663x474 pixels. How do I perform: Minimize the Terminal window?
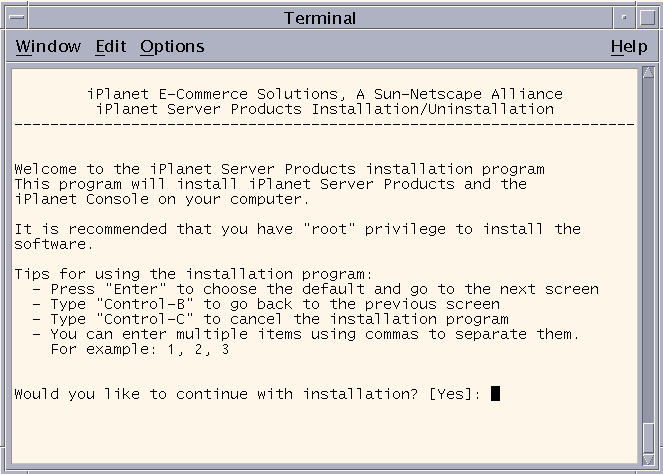[x=624, y=18]
